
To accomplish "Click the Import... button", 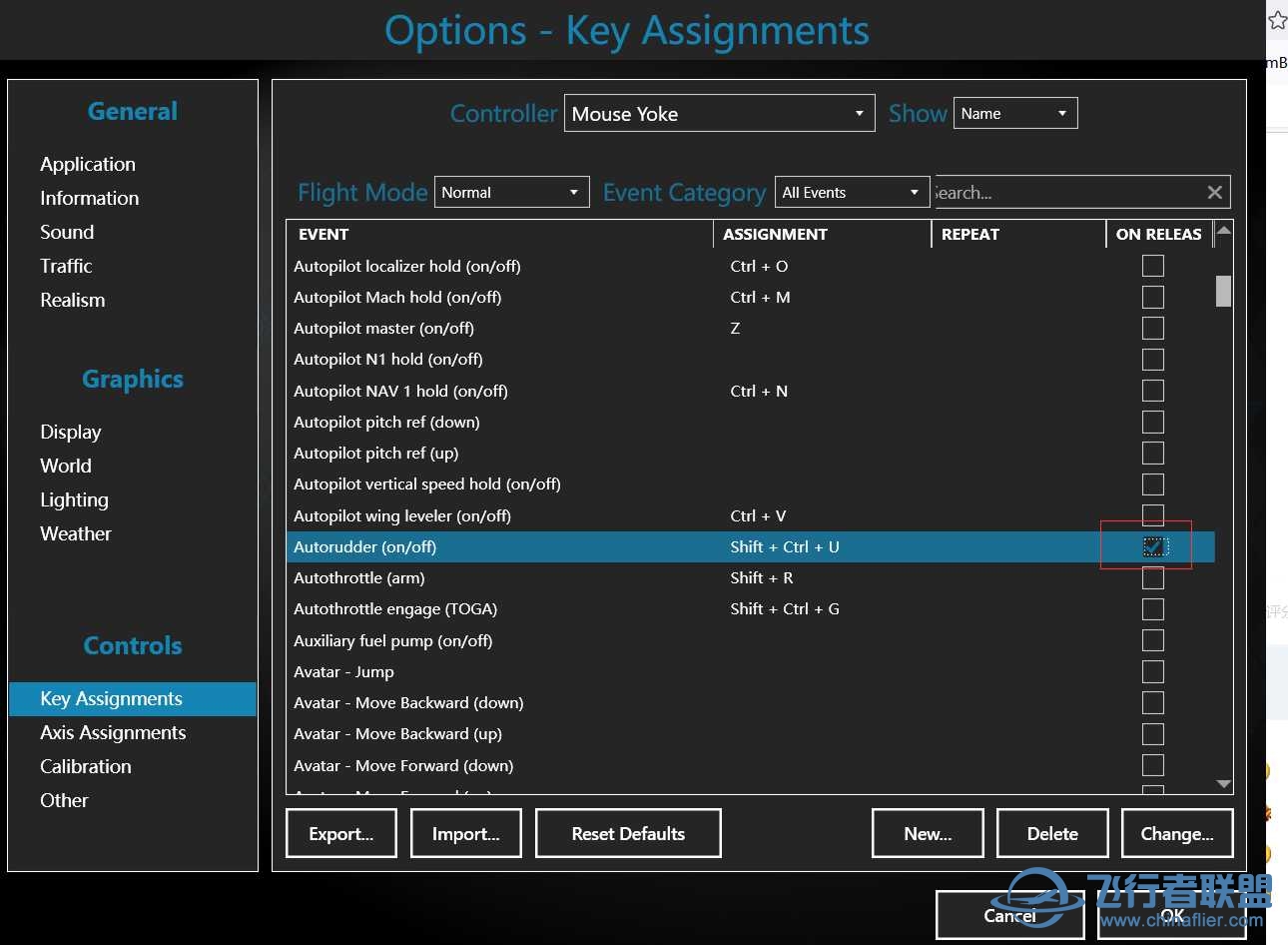I will 466,833.
